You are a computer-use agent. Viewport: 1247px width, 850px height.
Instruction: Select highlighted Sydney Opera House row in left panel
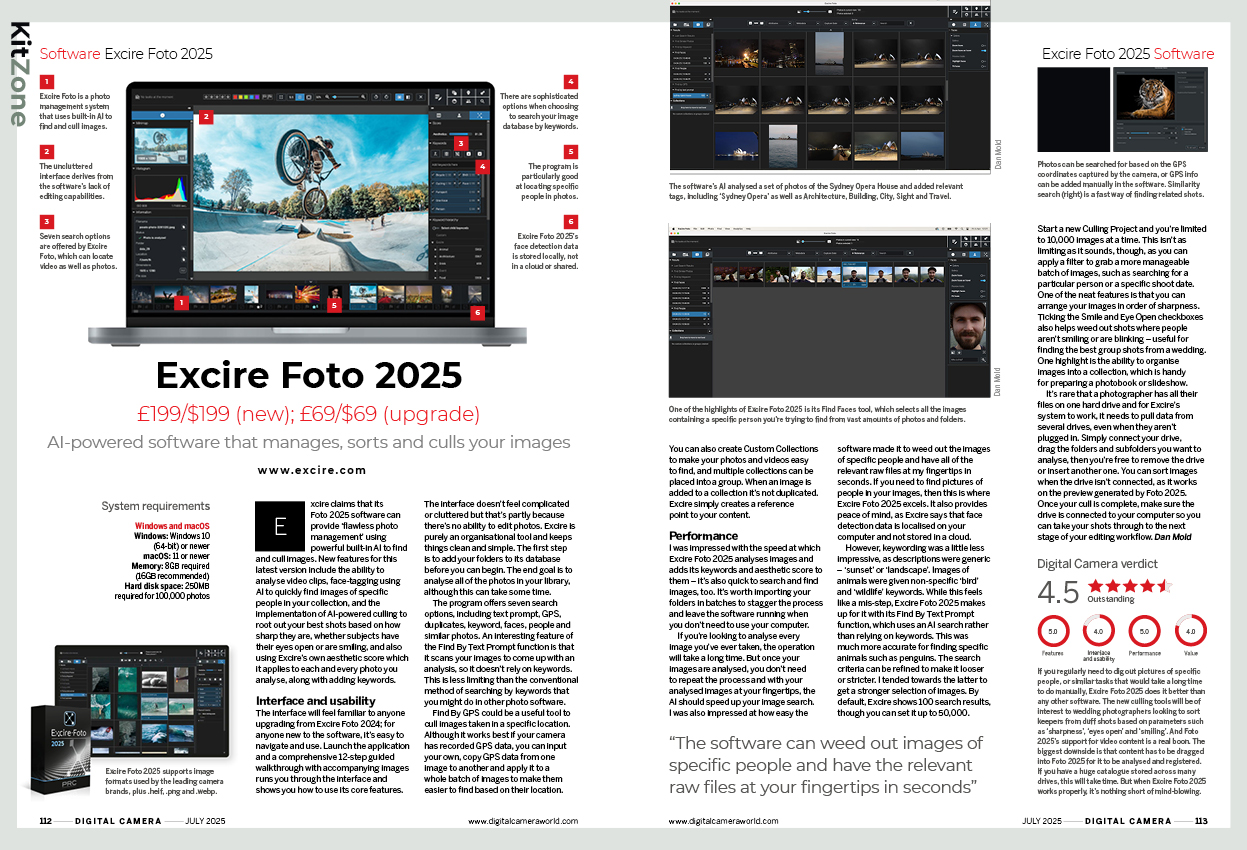coord(691,95)
